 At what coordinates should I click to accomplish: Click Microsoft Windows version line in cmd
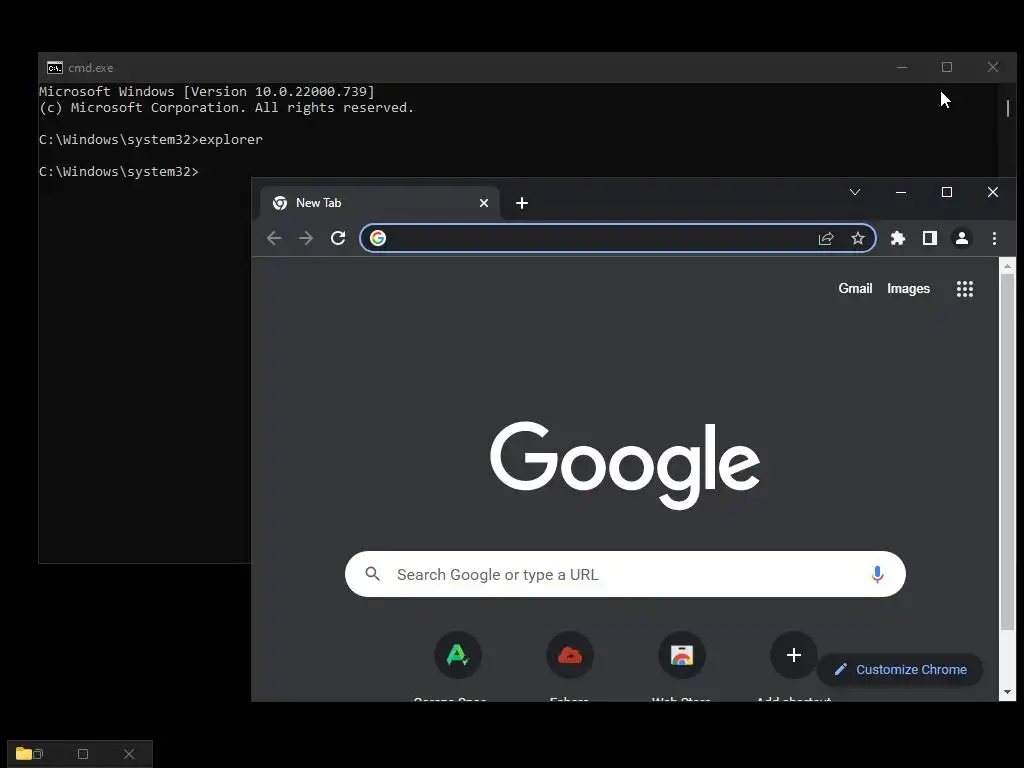[x=207, y=91]
